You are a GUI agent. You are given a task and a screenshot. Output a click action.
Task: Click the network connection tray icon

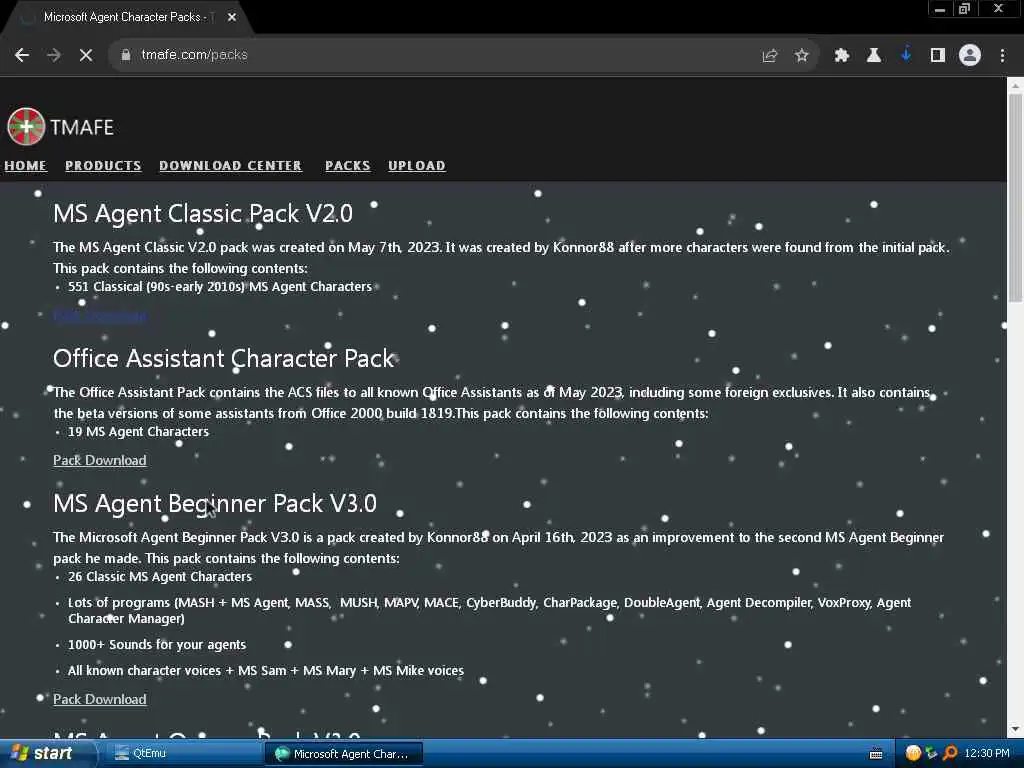931,754
